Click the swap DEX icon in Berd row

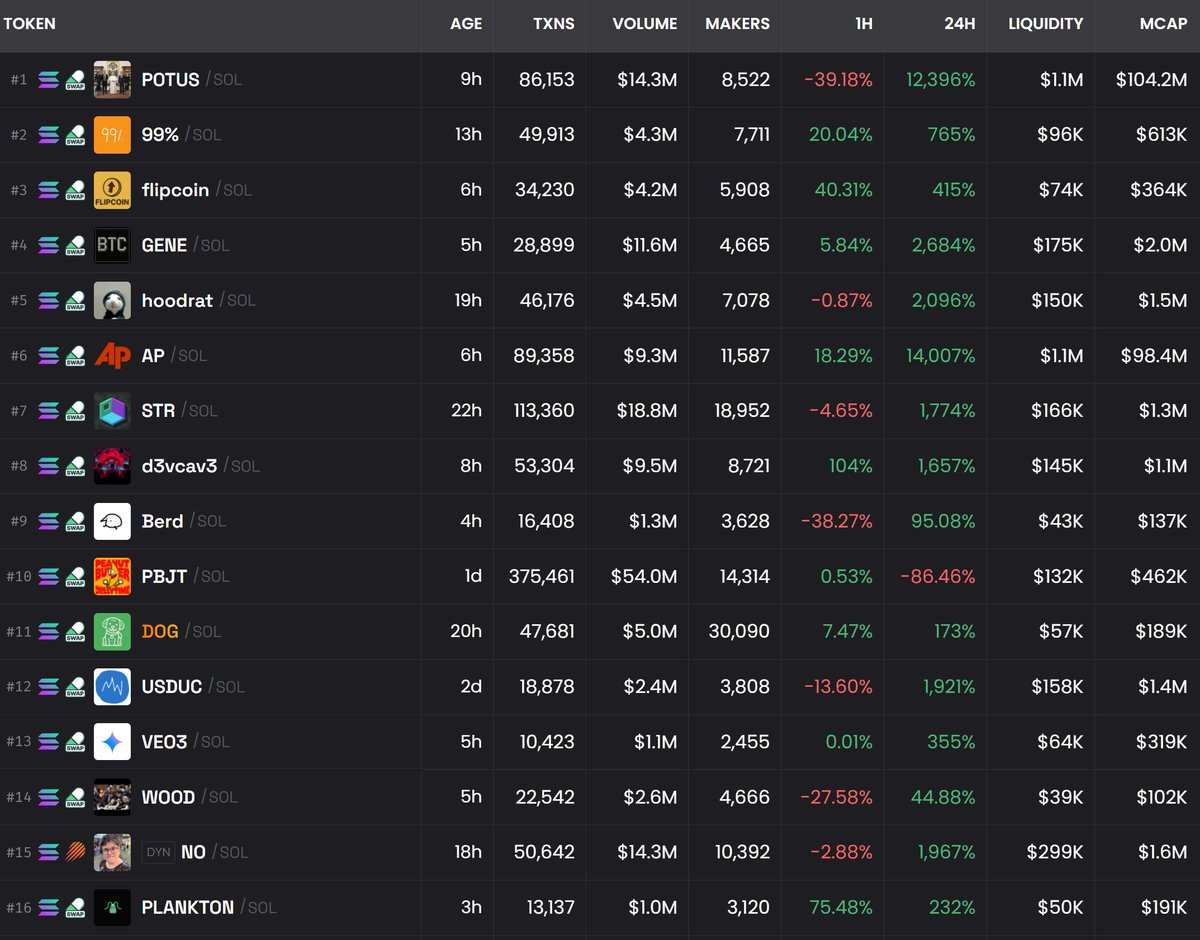(75, 521)
